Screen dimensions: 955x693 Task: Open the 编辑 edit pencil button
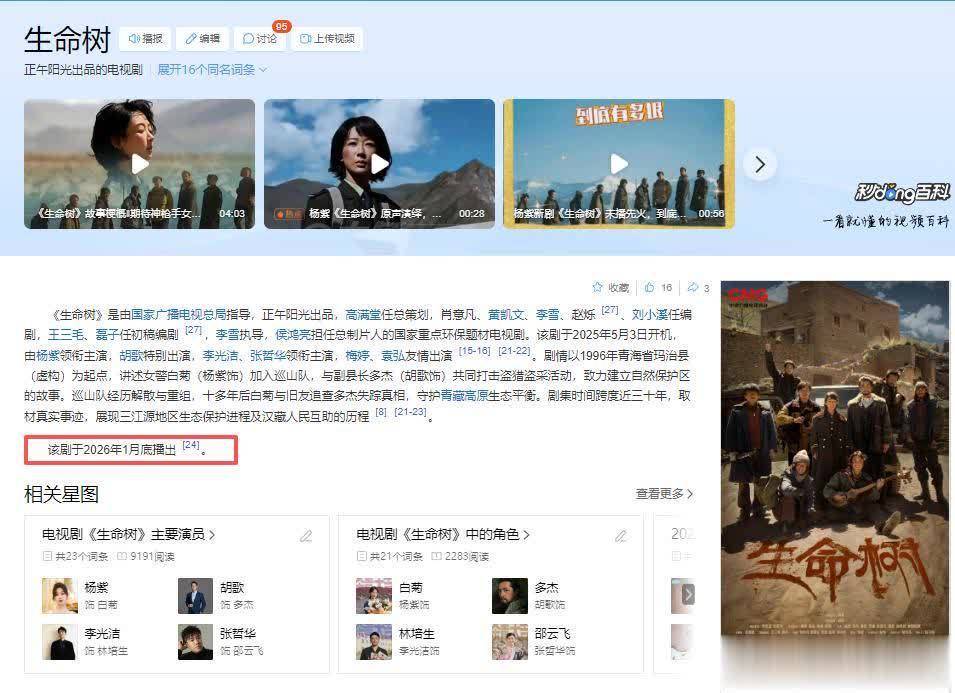202,39
